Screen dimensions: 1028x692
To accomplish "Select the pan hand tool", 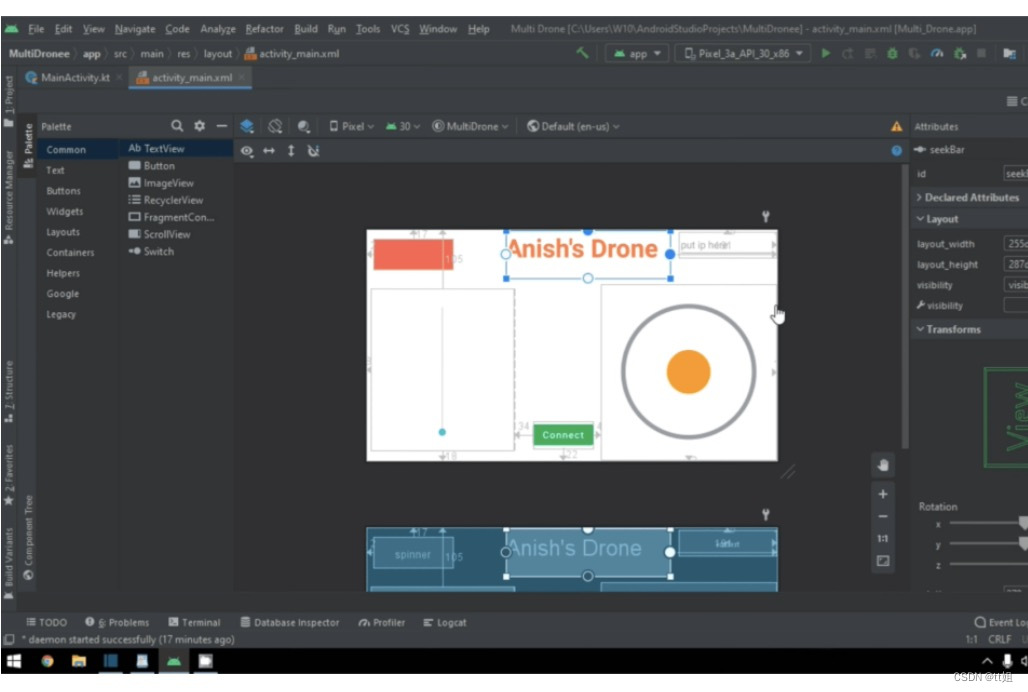I will 882,465.
